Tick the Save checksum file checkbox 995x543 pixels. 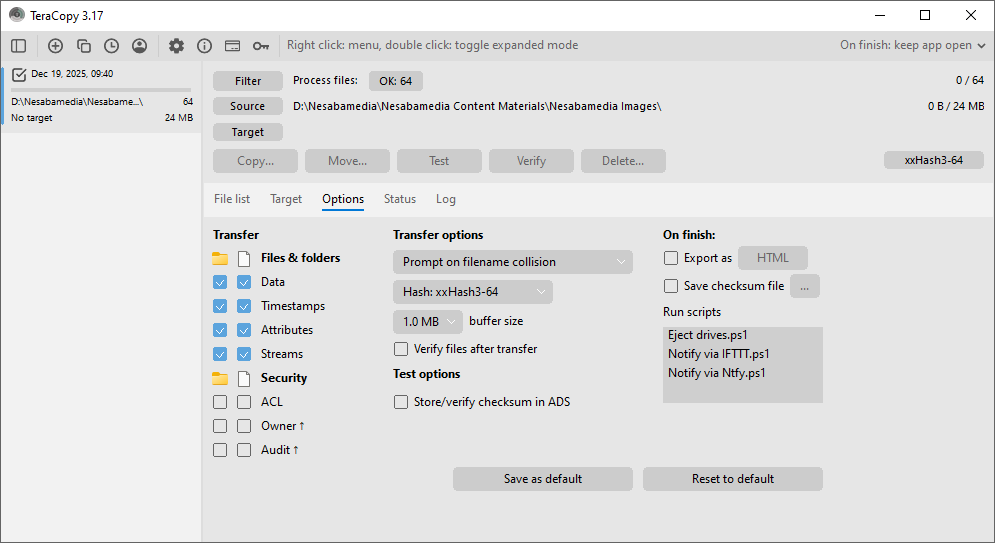point(671,286)
